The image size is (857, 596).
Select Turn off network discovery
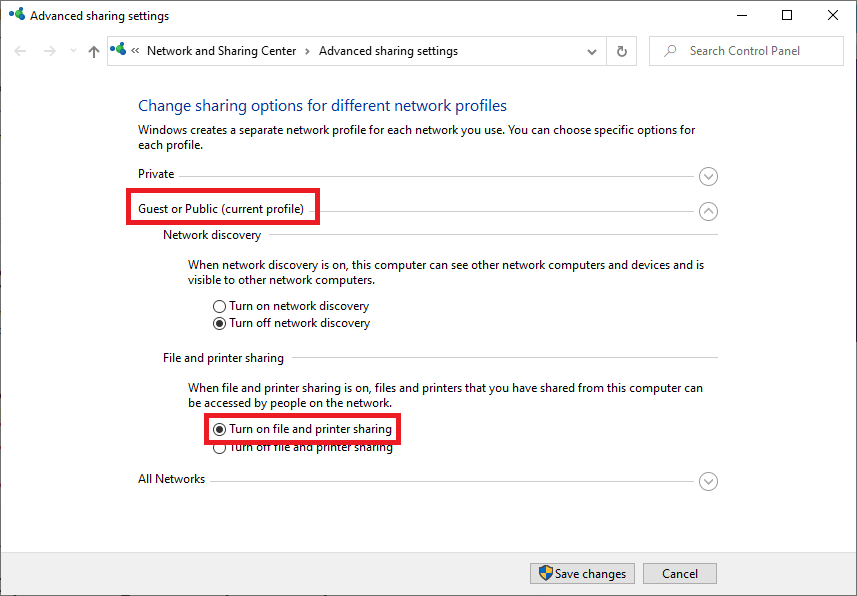coord(291,323)
